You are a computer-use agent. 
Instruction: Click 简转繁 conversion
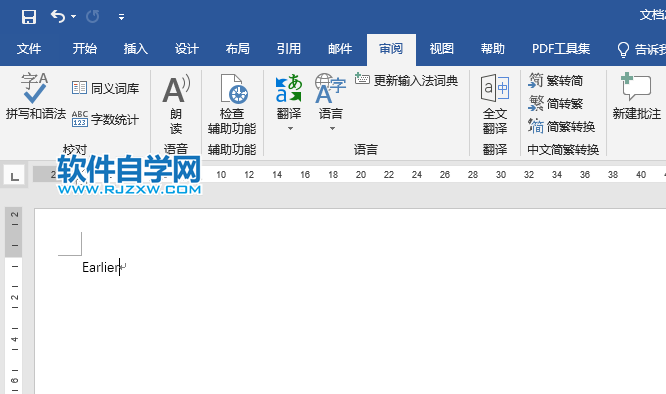pyautogui.click(x=556, y=103)
